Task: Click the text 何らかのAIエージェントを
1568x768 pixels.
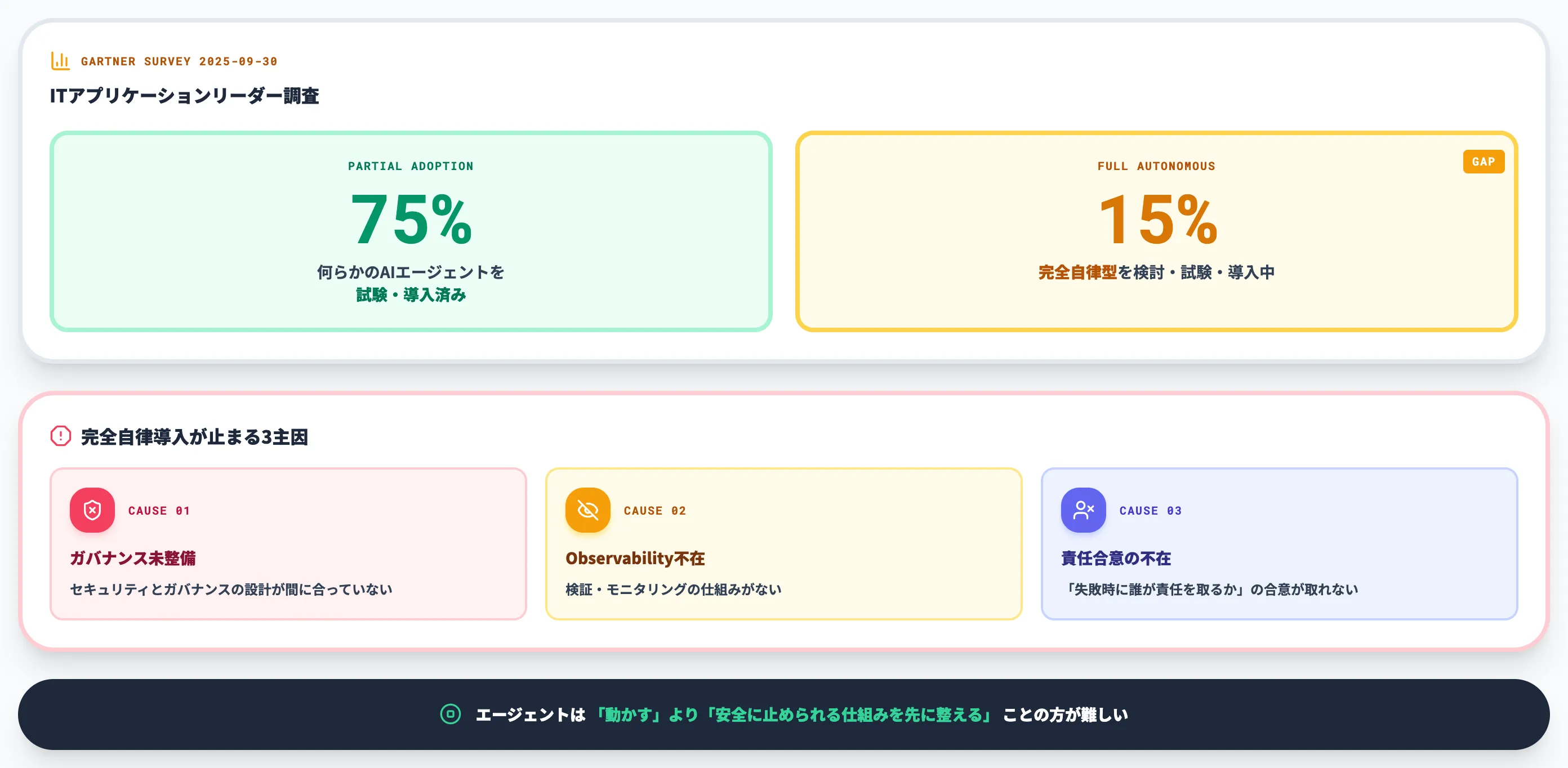Action: pos(411,272)
